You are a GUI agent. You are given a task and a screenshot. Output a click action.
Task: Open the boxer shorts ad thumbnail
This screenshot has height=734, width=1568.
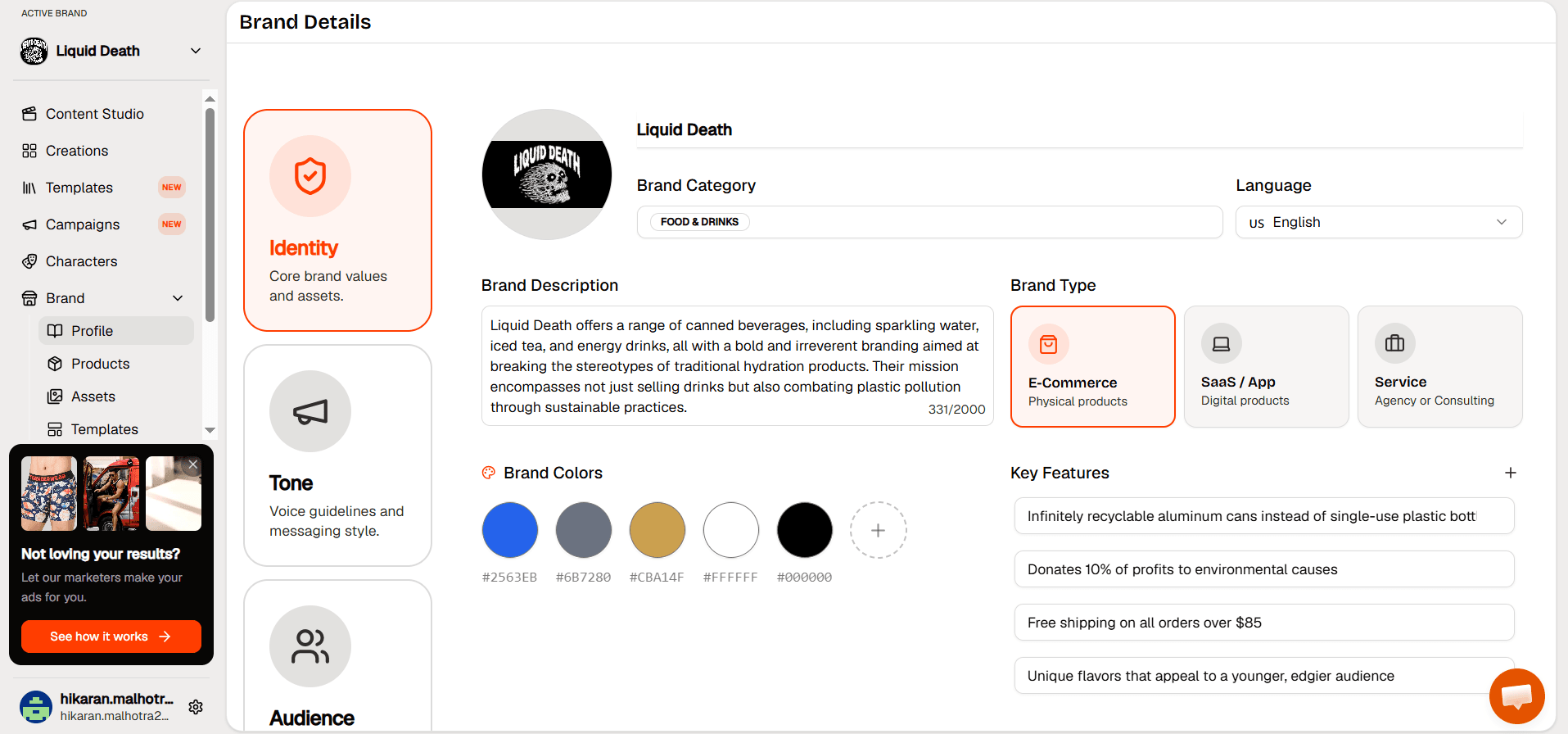(x=49, y=493)
